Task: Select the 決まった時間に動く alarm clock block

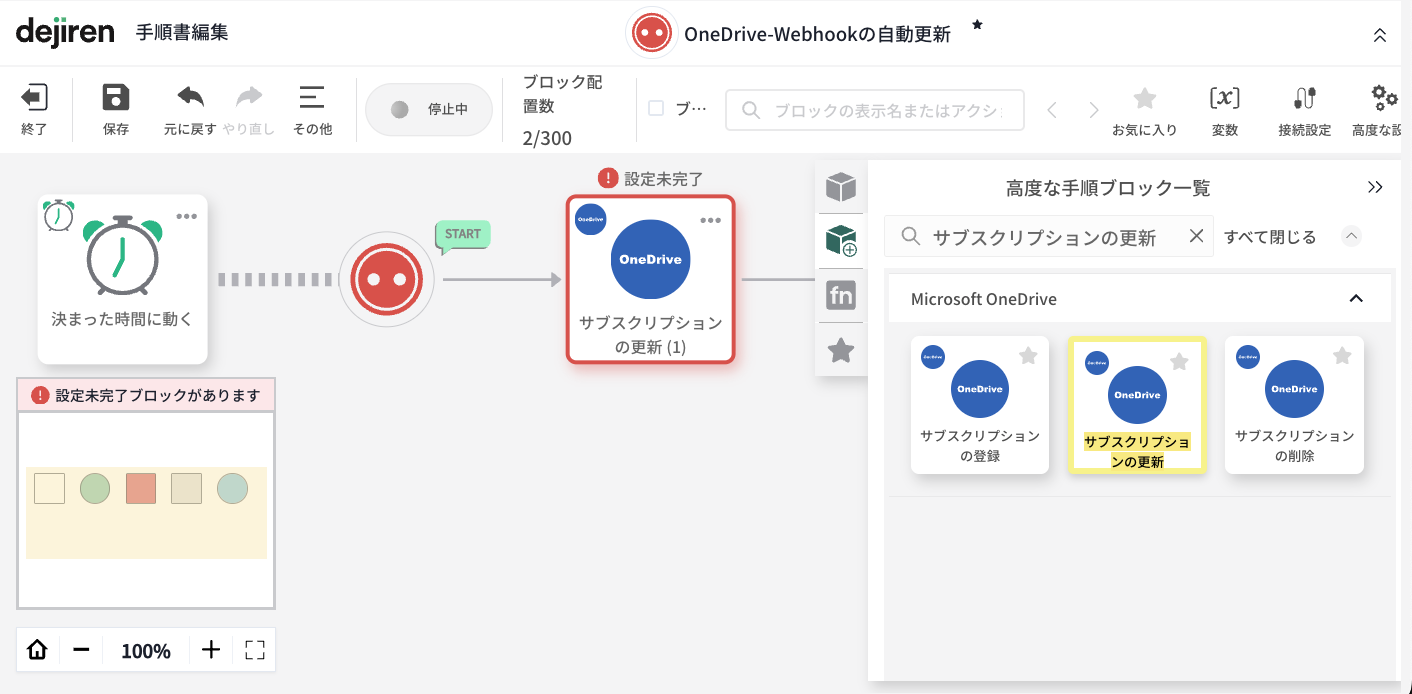Action: 123,279
